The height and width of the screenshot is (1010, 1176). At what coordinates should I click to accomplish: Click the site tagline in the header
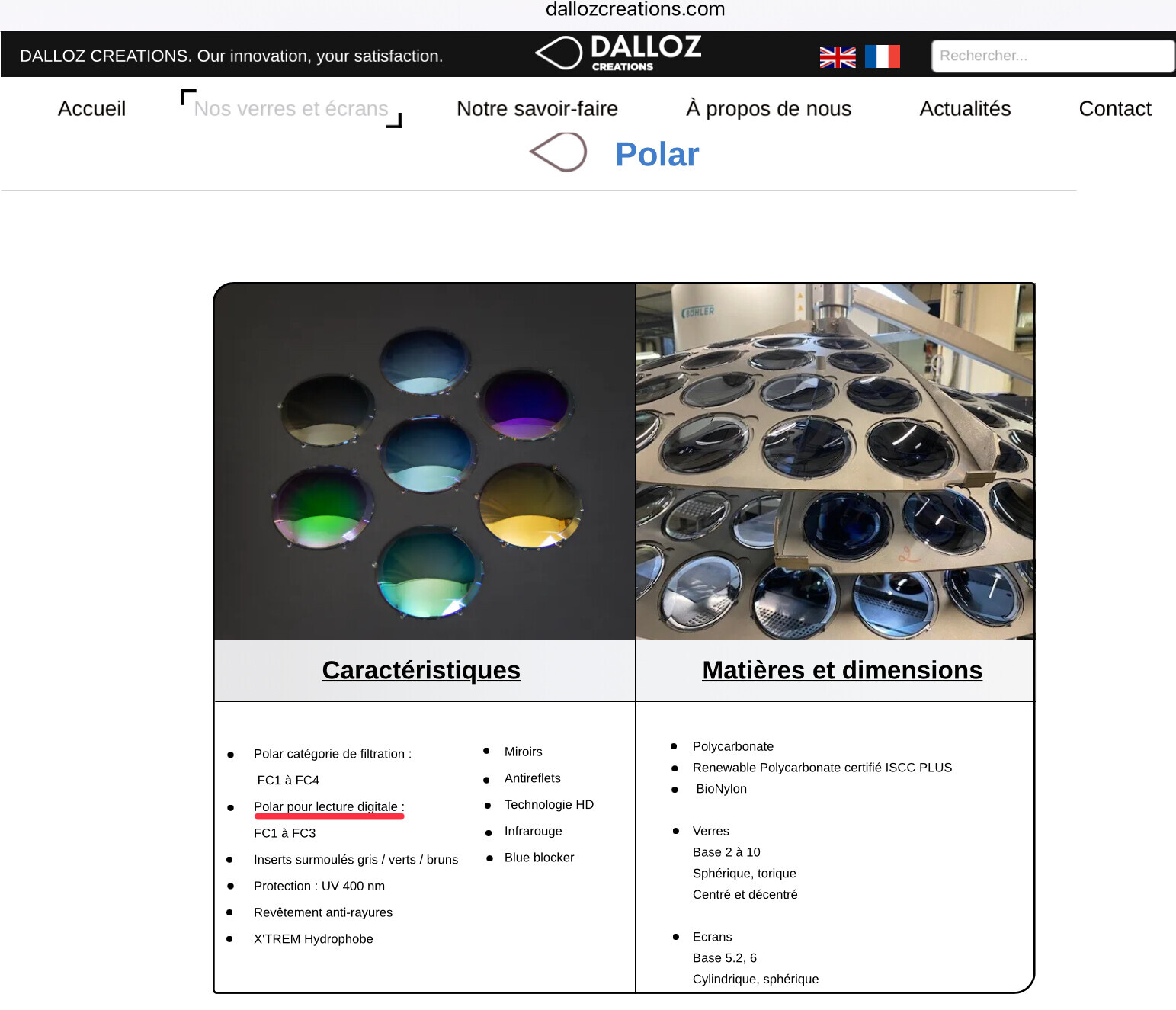(x=231, y=56)
